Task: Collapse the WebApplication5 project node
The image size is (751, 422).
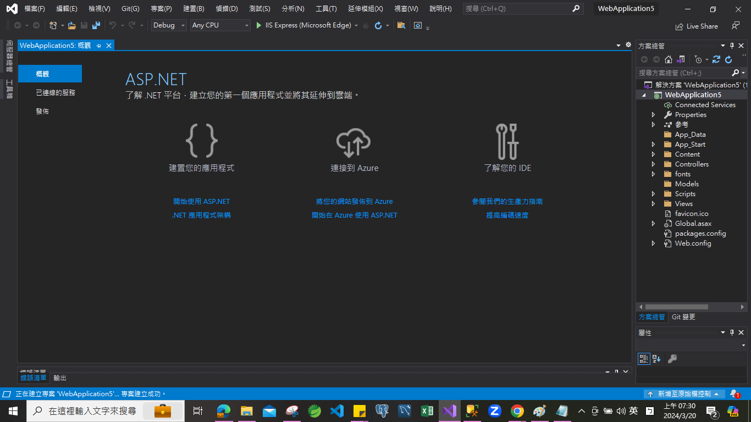Action: [x=644, y=95]
